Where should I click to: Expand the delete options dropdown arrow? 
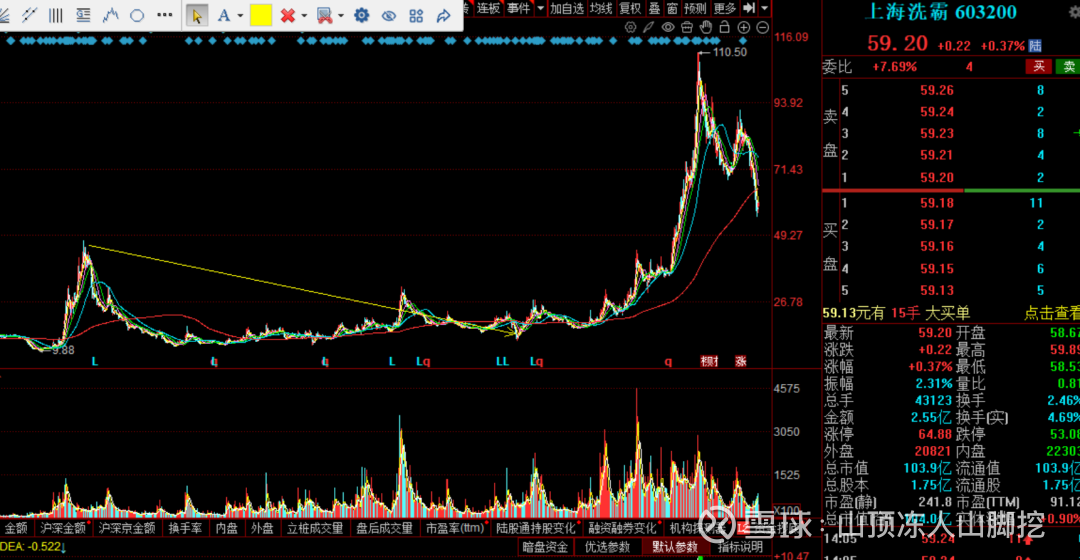[304, 15]
